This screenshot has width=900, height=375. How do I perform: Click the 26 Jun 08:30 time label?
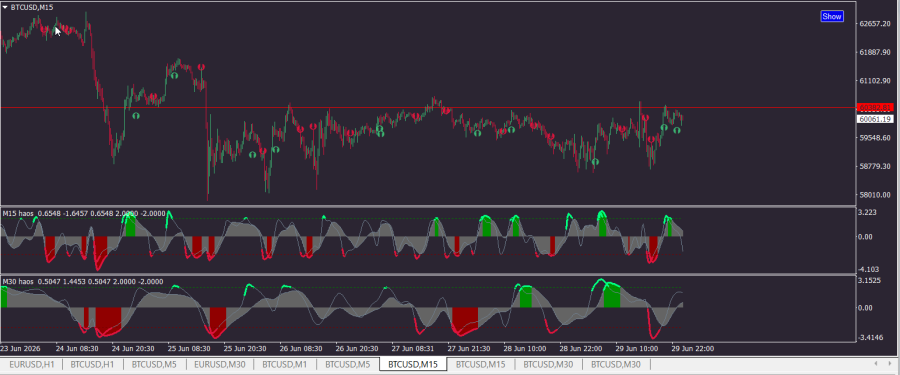[301, 349]
